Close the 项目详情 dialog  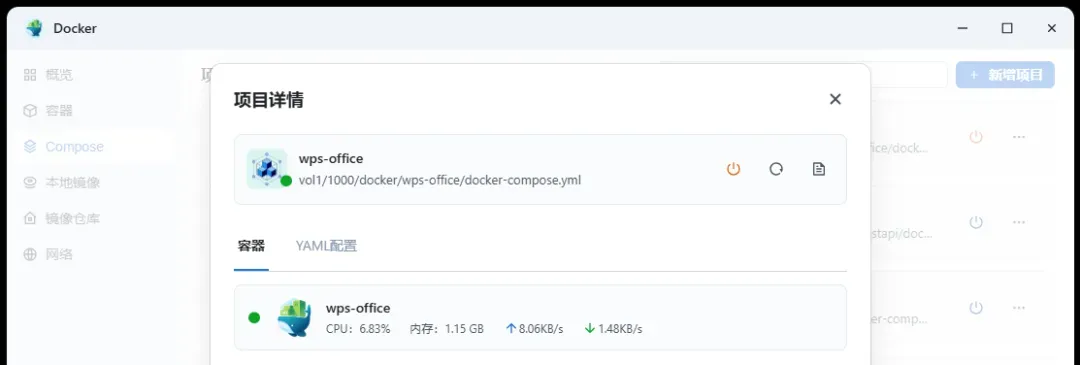click(x=835, y=99)
